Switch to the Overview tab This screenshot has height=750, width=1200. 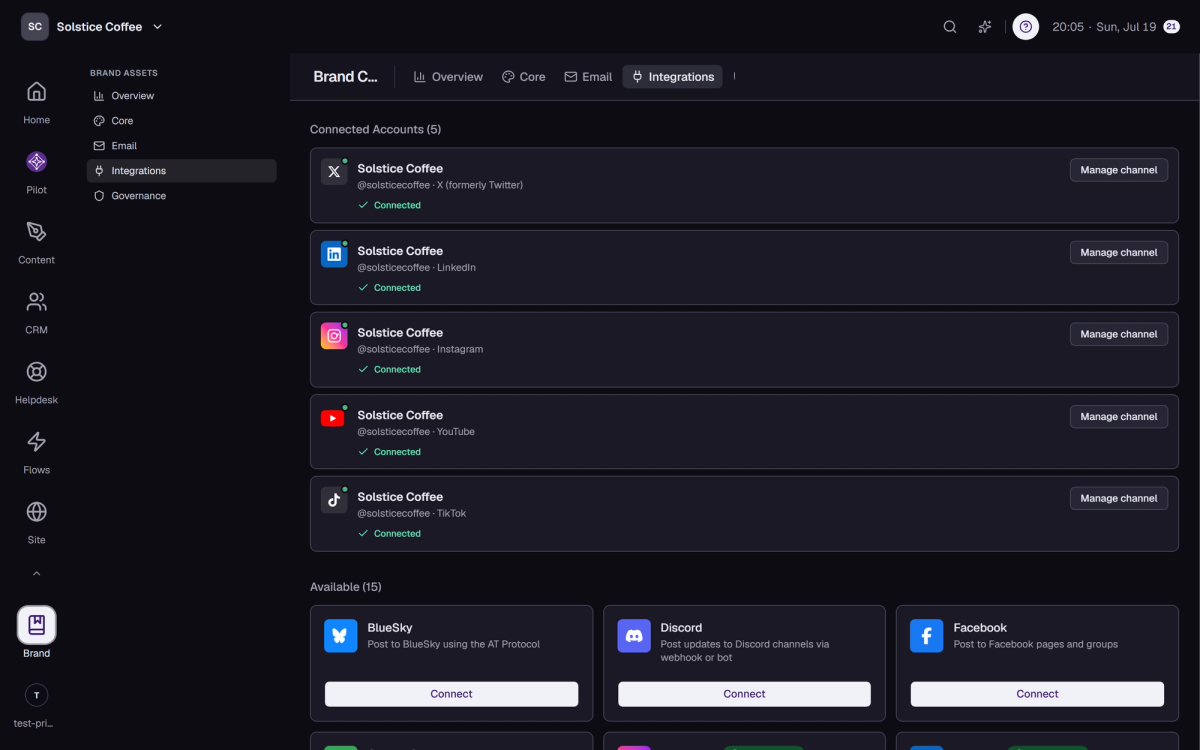[448, 77]
